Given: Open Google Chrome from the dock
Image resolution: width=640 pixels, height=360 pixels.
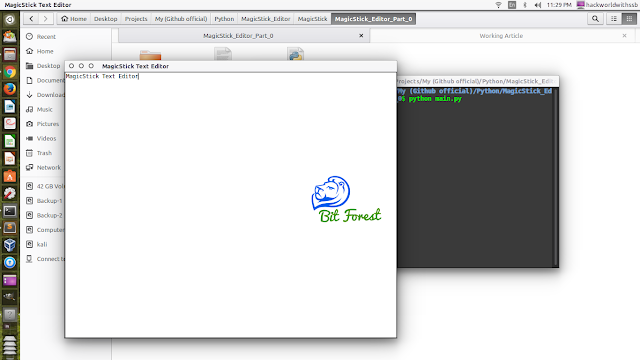Looking at the screenshot, I should (x=10, y=72).
